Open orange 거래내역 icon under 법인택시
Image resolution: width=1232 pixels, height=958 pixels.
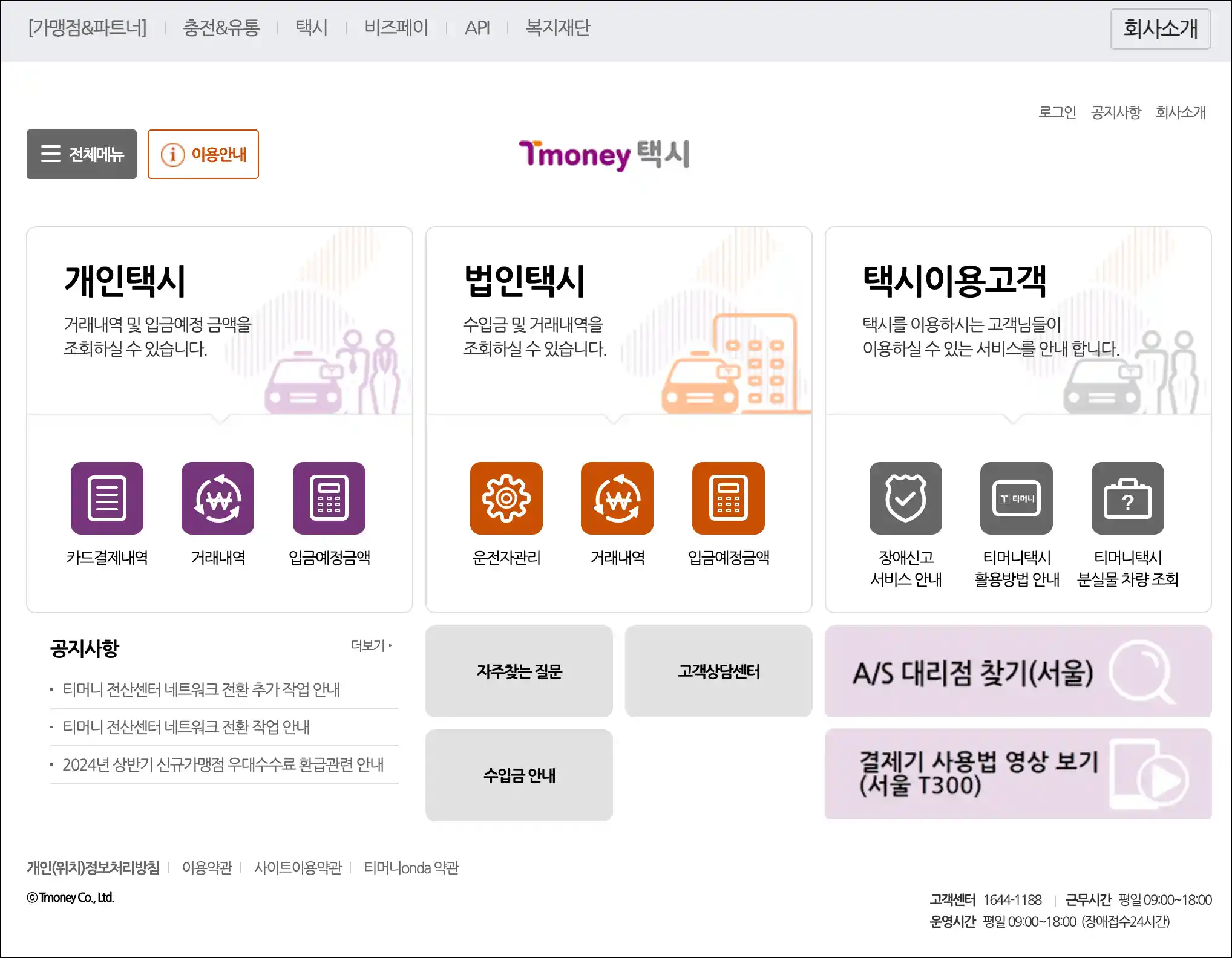[x=617, y=498]
